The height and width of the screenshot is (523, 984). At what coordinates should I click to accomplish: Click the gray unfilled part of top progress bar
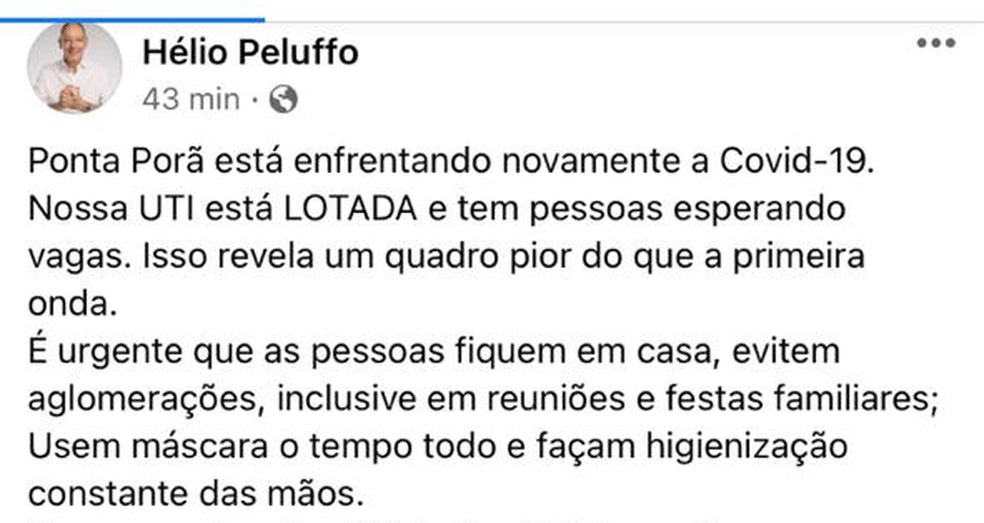coord(624,21)
